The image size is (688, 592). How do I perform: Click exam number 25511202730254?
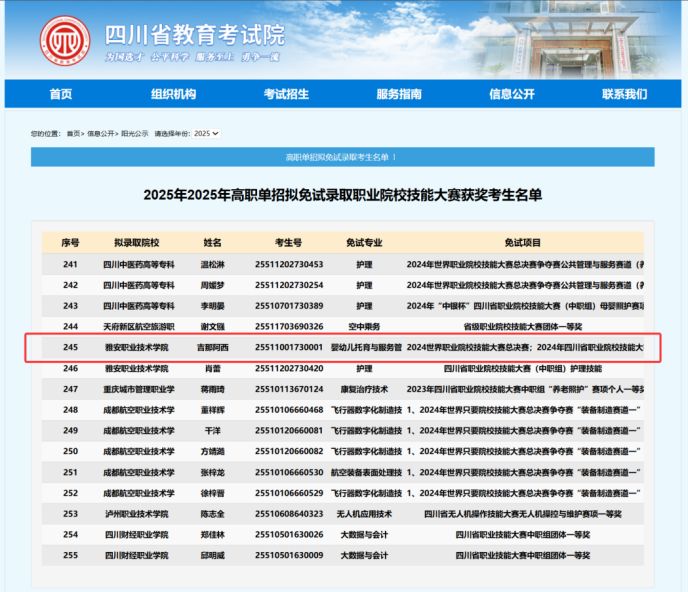(289, 285)
